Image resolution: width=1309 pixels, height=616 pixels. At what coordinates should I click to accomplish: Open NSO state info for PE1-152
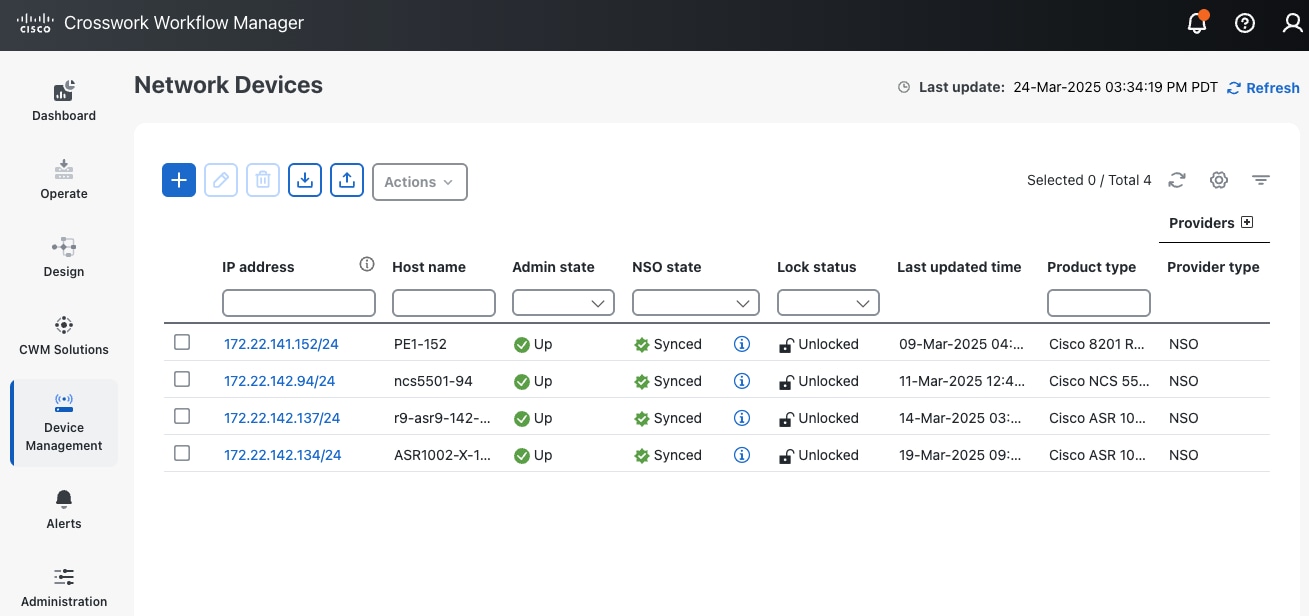click(x=742, y=344)
